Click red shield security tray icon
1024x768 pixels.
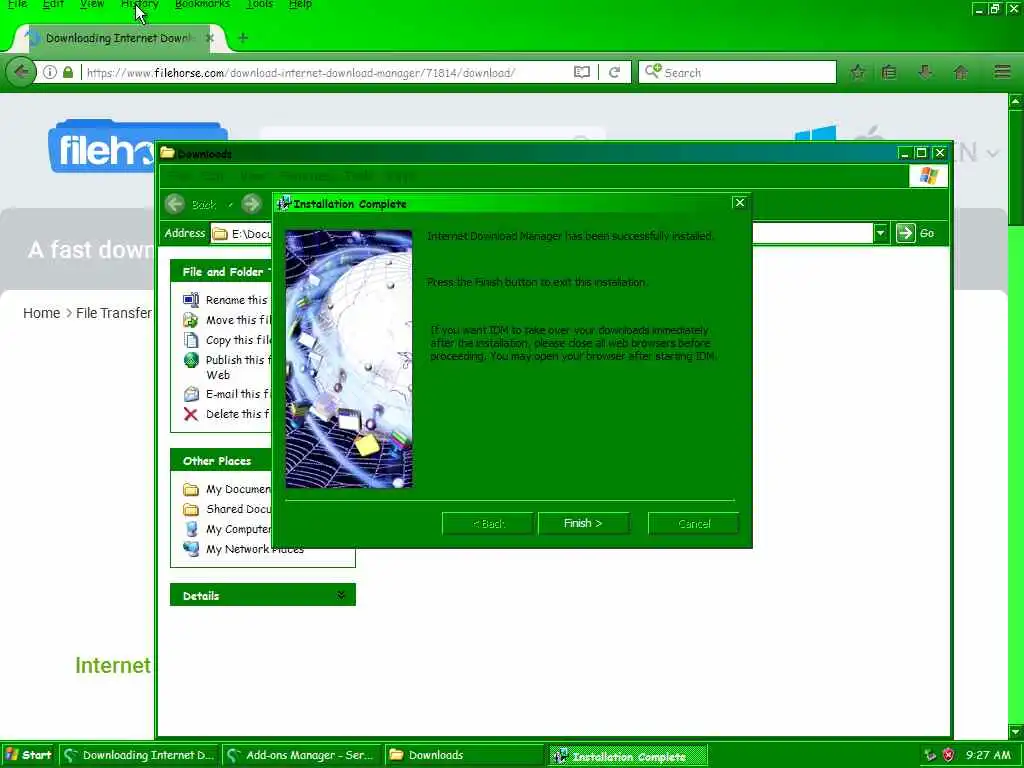pos(949,756)
